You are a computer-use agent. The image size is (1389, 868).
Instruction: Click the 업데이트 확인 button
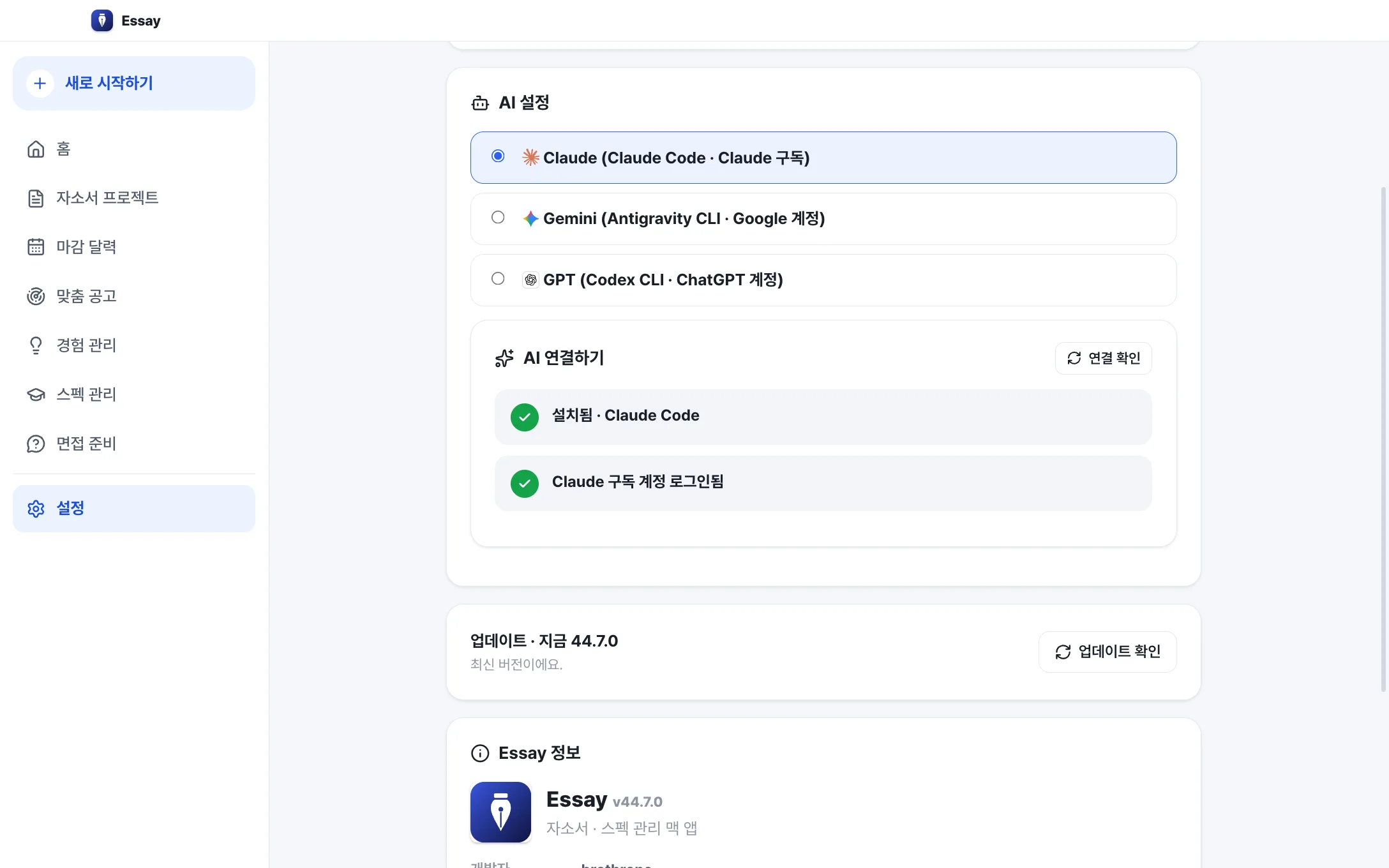(1107, 652)
